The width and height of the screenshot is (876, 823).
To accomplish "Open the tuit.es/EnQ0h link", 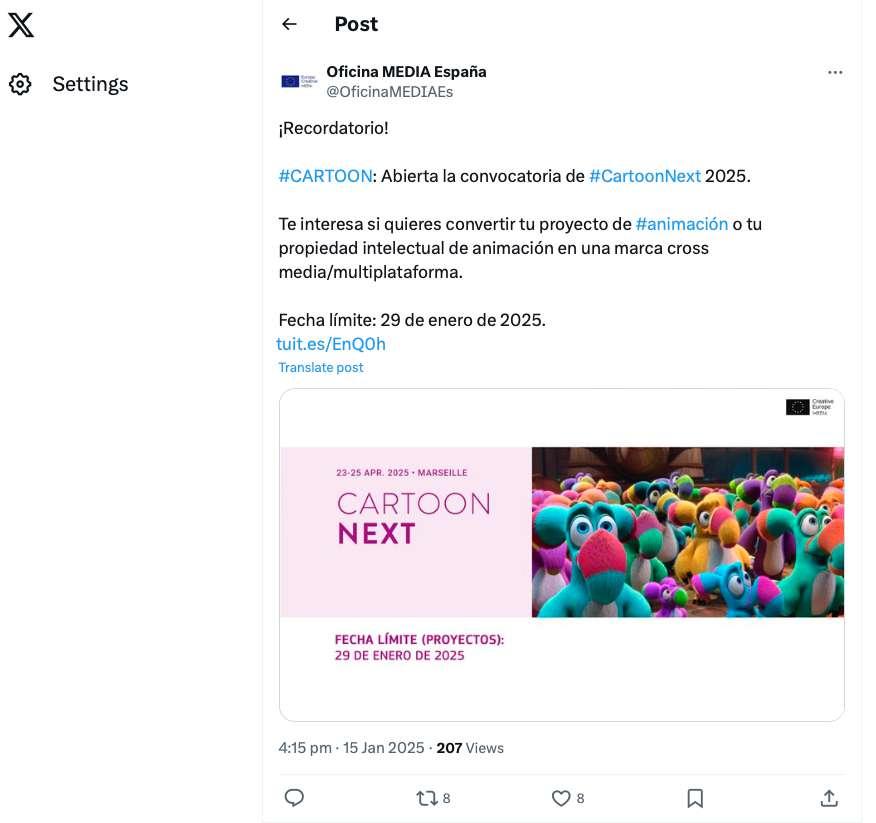I will [331, 344].
